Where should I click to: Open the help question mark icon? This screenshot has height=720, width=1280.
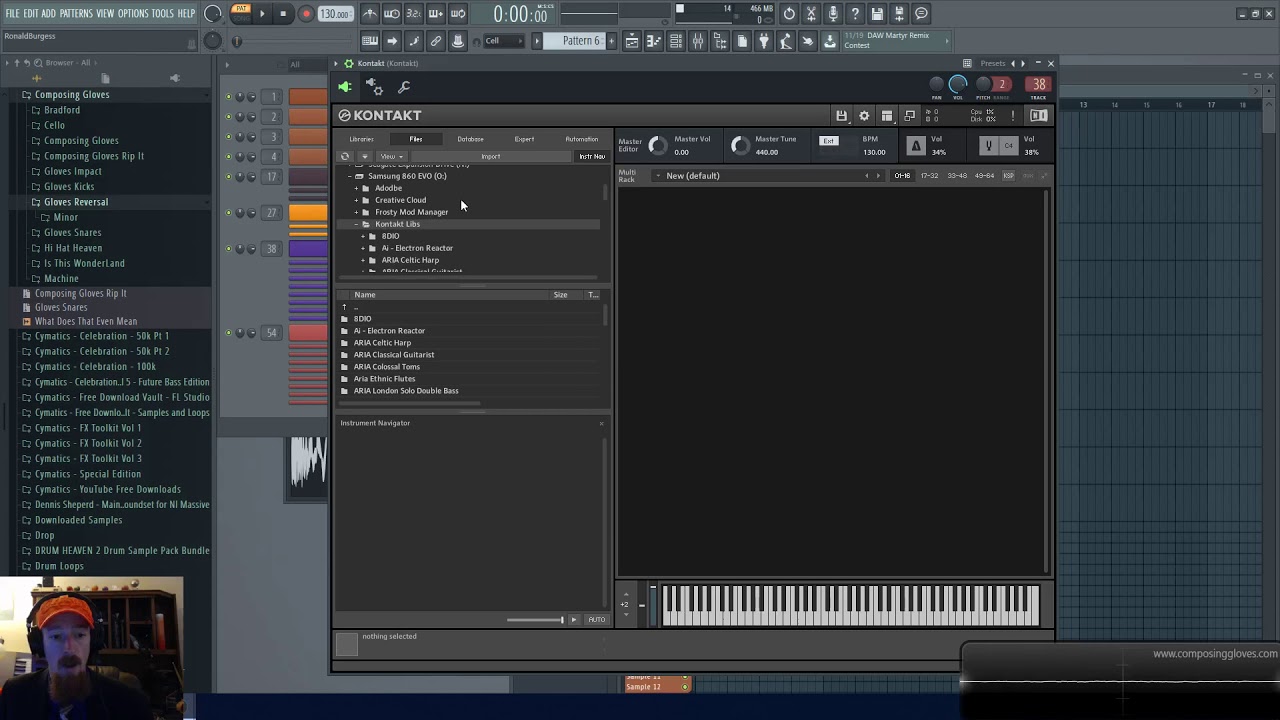(x=855, y=14)
